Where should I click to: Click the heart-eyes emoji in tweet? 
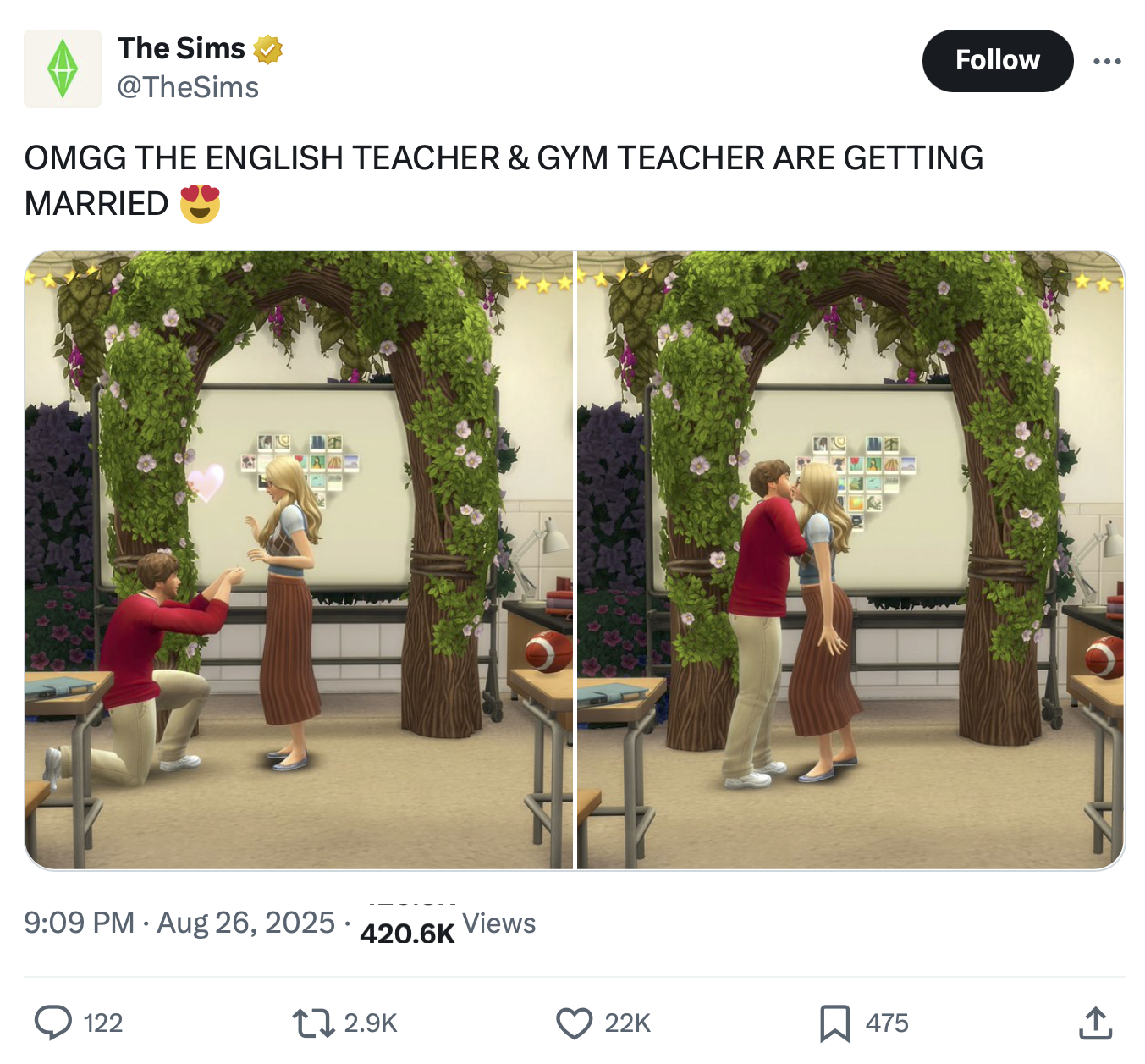tap(200, 203)
